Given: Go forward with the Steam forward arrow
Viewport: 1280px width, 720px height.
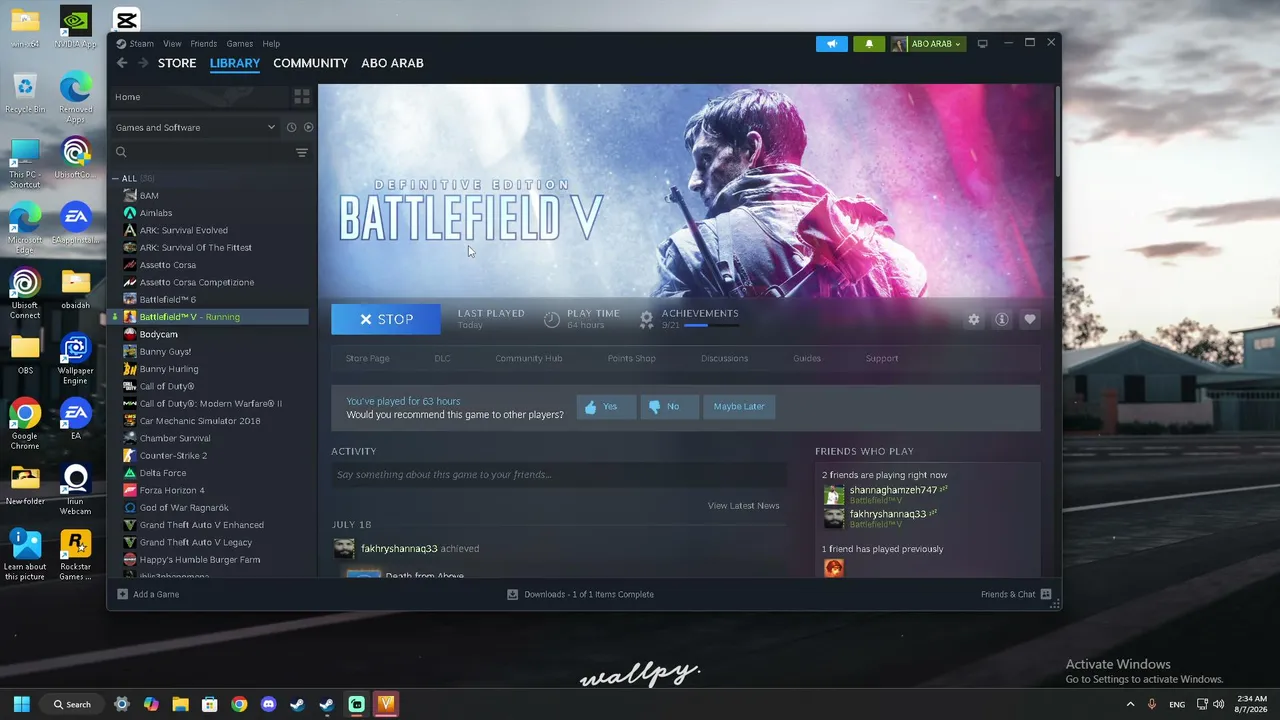Looking at the screenshot, I should [143, 63].
